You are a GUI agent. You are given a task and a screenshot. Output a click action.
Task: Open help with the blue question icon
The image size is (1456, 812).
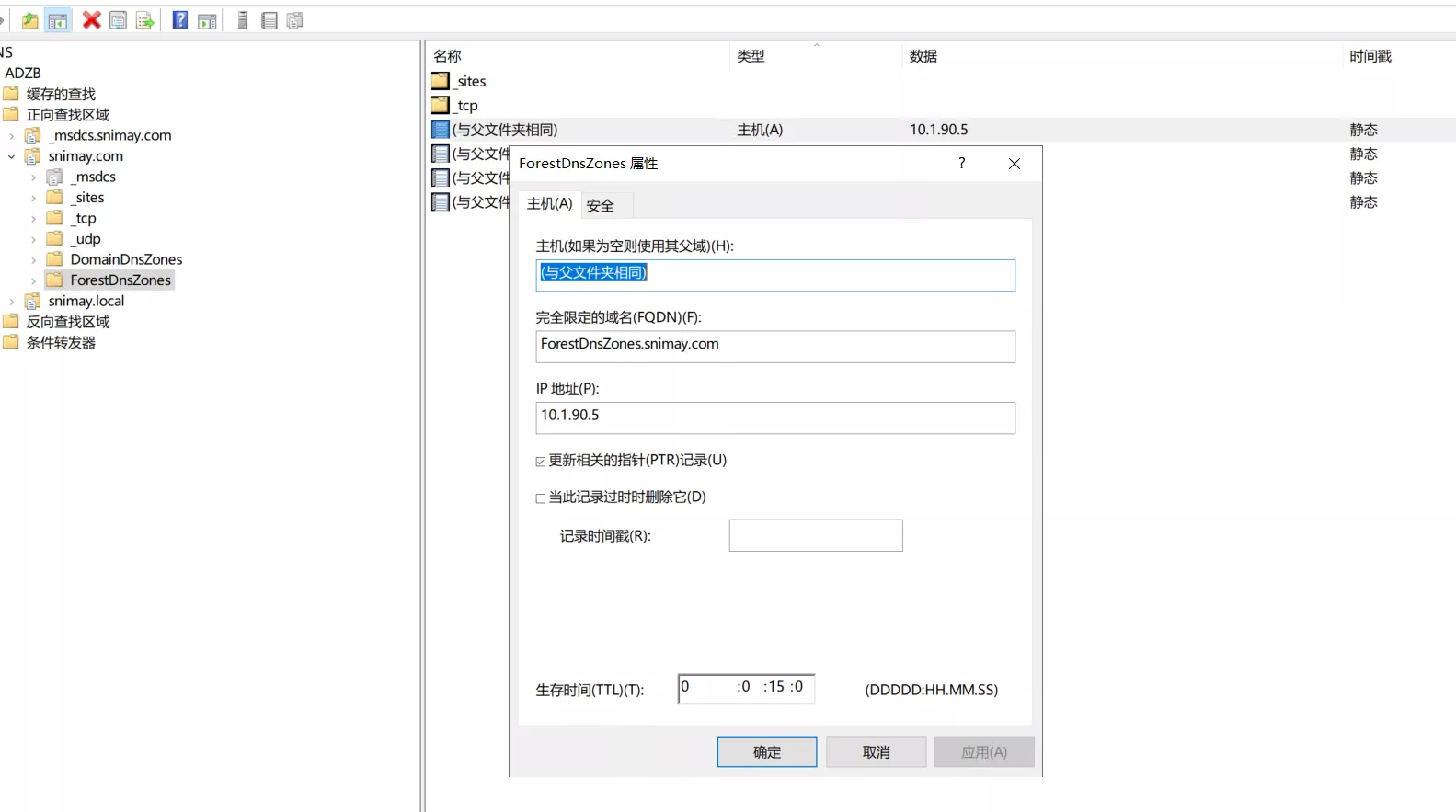180,20
